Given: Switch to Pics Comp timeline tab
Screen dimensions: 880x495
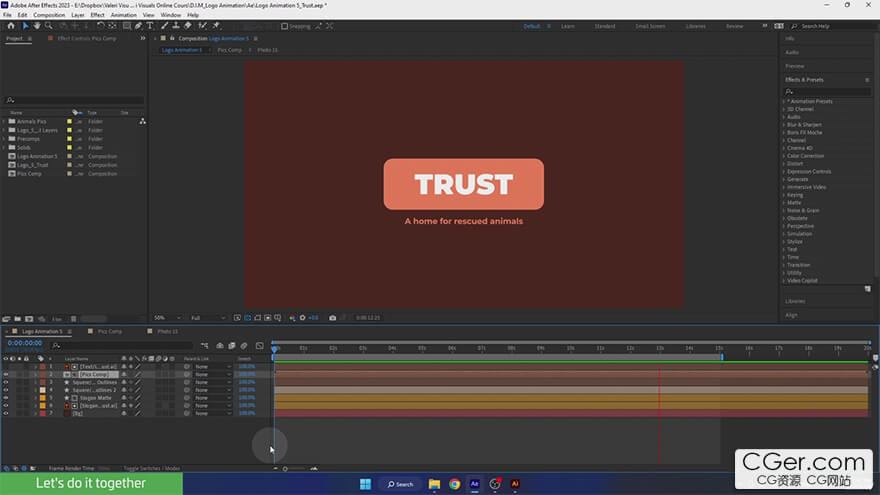Looking at the screenshot, I should [x=109, y=332].
